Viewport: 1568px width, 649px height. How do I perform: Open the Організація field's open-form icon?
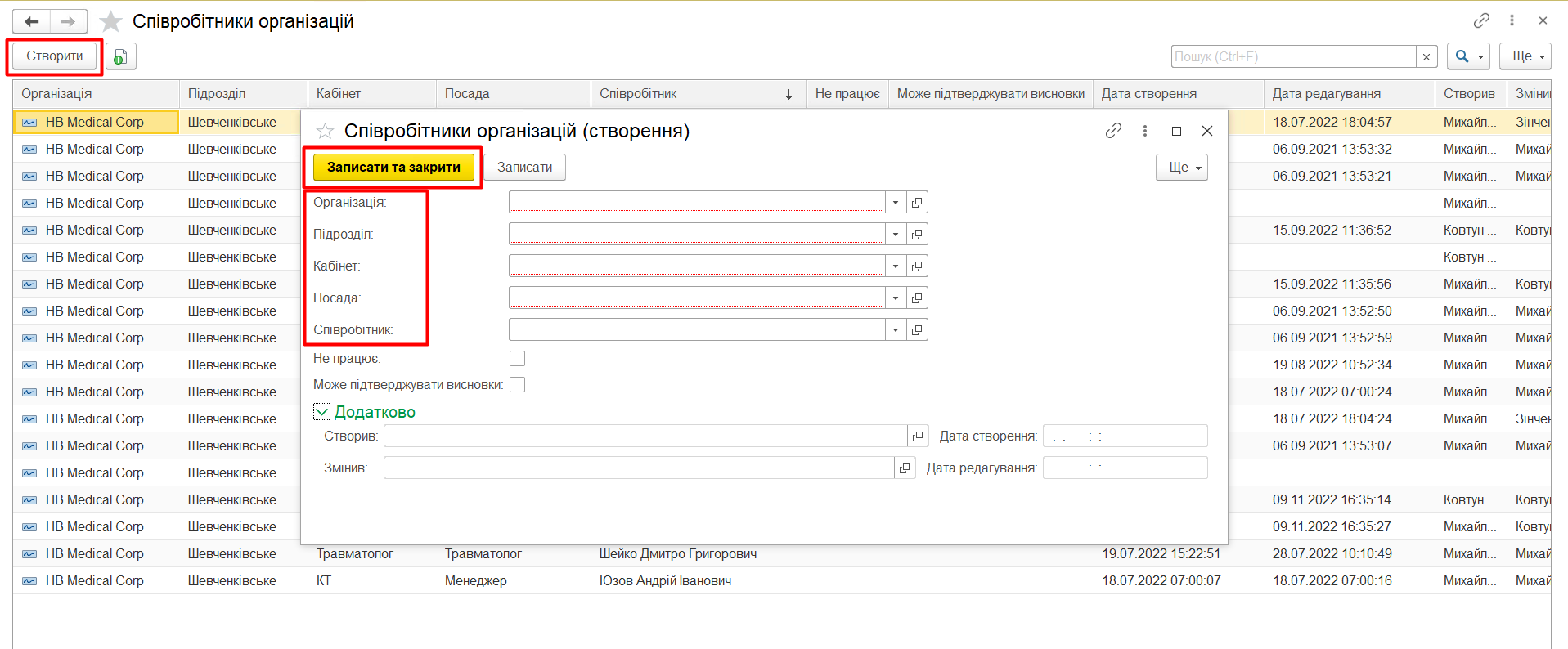click(917, 203)
